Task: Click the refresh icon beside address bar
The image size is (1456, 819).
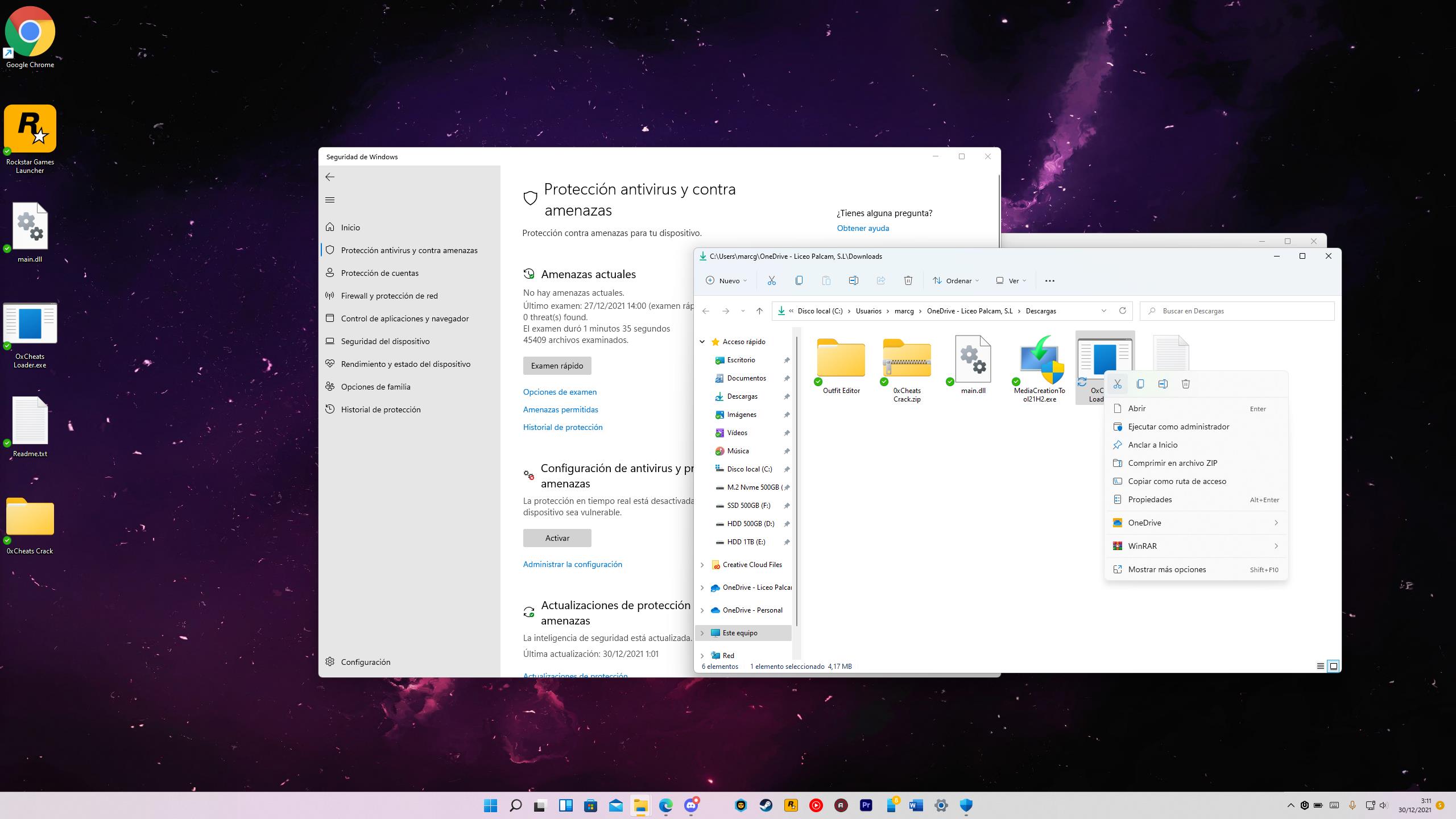Action: (x=1122, y=311)
